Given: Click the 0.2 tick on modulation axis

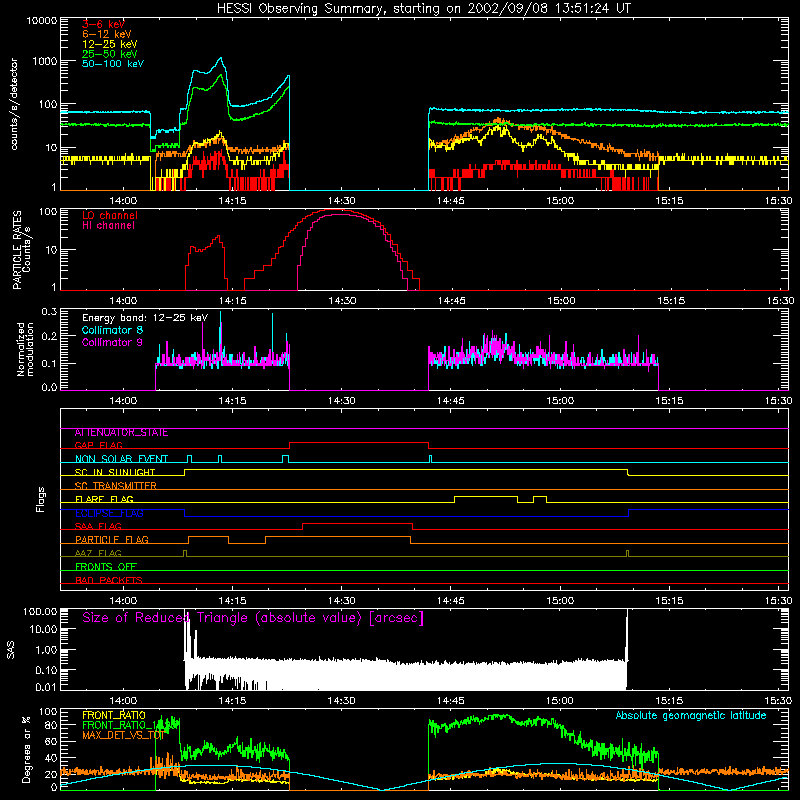Looking at the screenshot, I should pyautogui.click(x=49, y=337).
